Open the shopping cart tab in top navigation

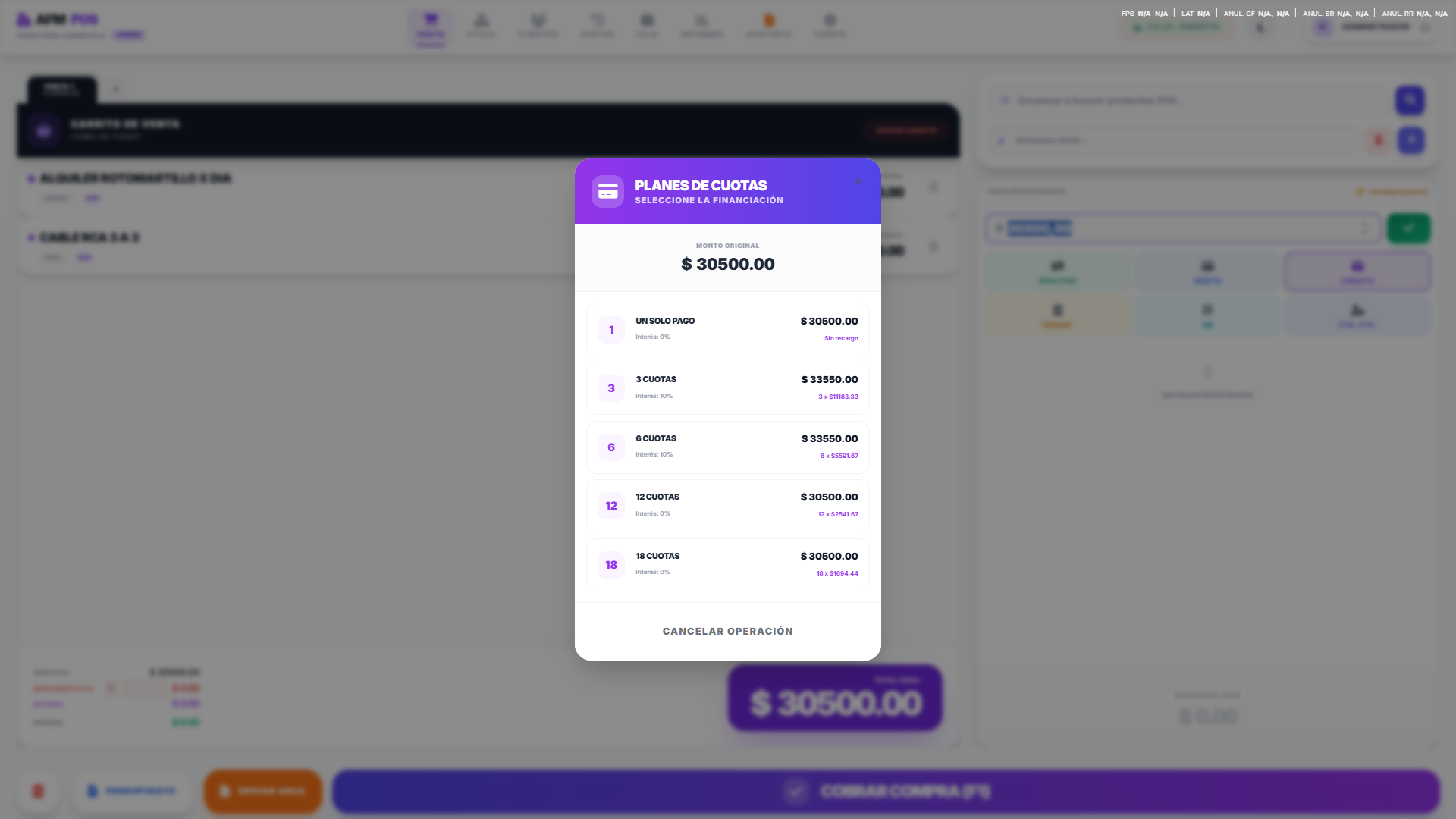point(430,27)
